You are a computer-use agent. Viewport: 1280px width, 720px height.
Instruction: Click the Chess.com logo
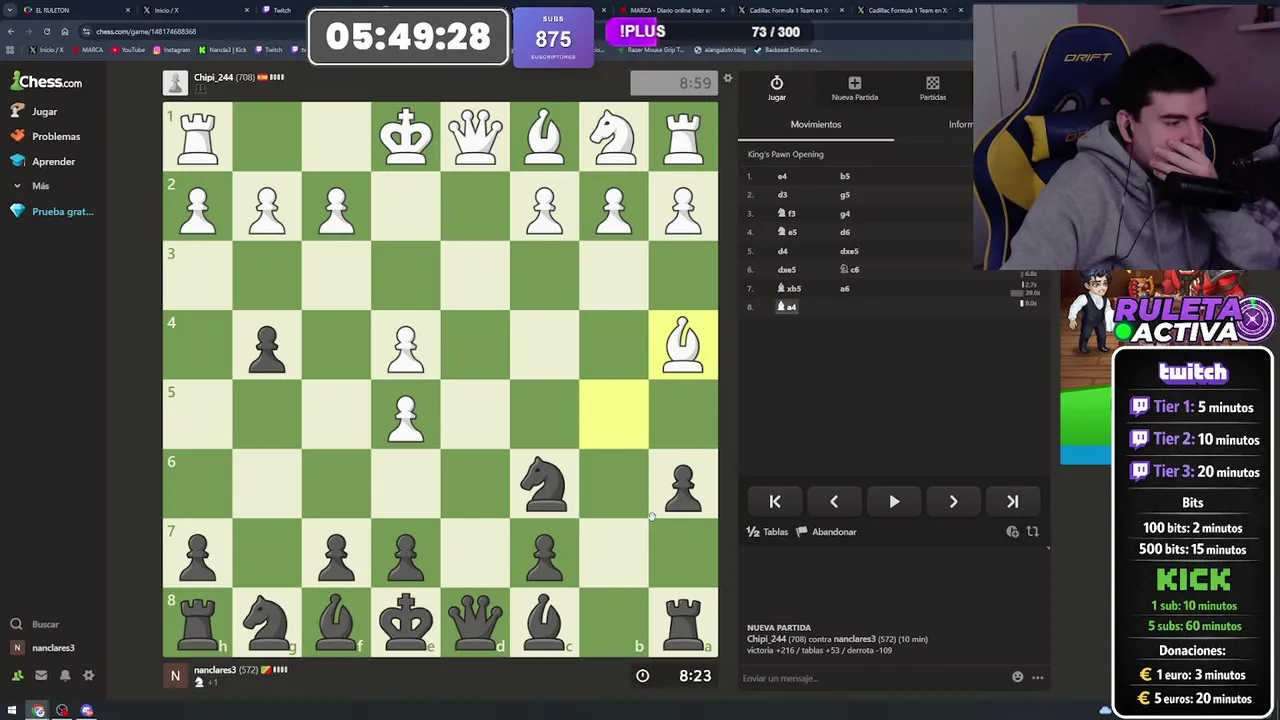(x=46, y=82)
